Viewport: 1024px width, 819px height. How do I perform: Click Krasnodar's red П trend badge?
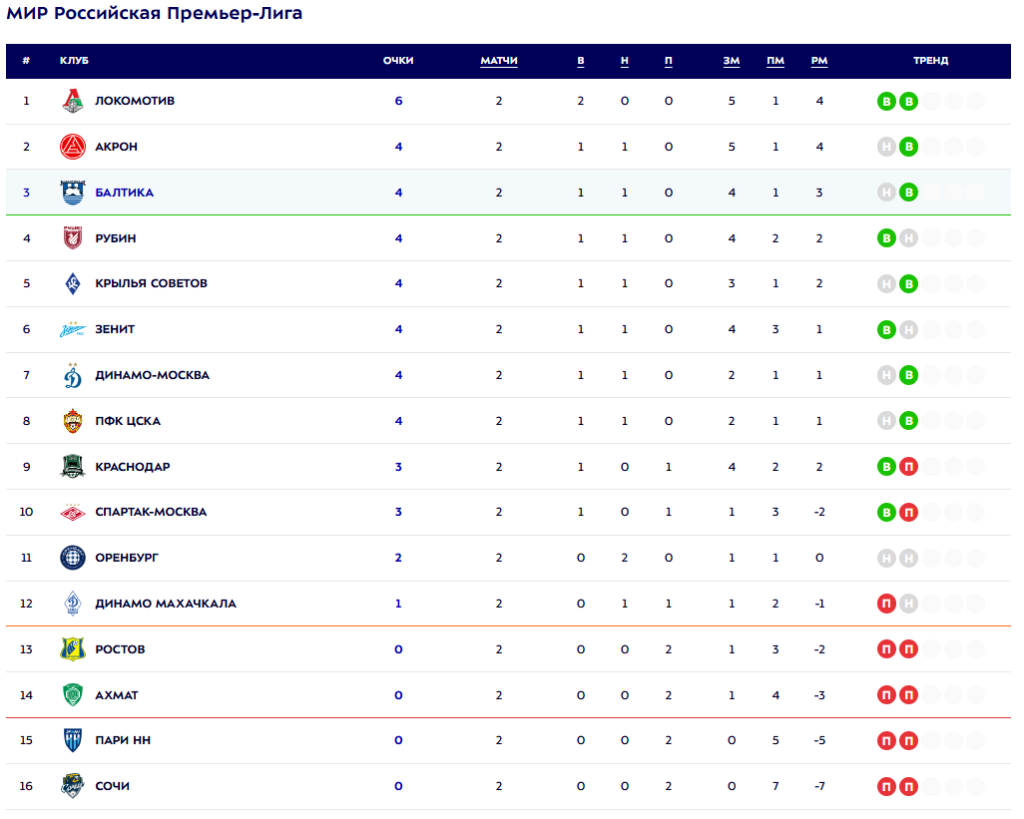[x=908, y=466]
